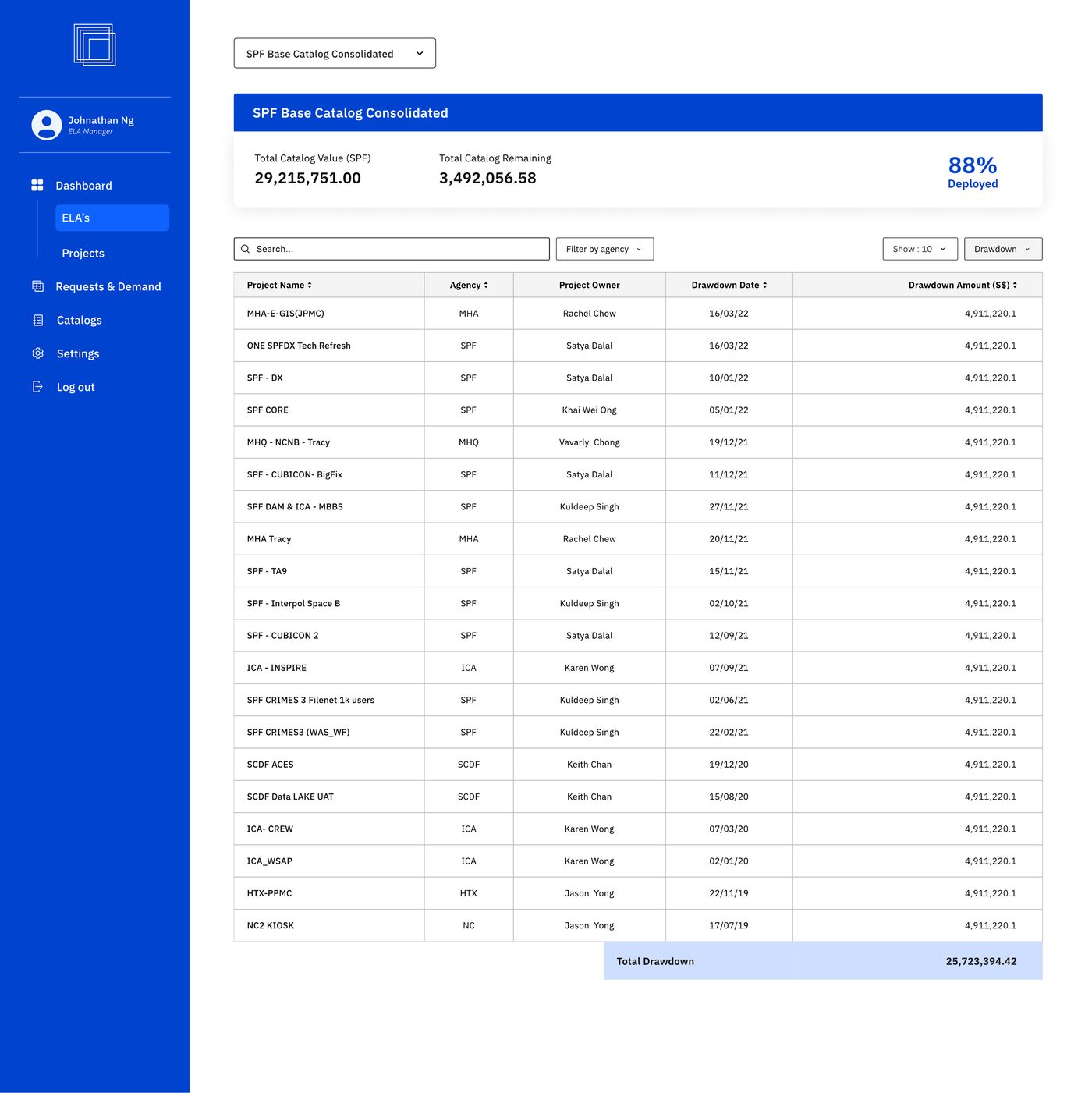Image resolution: width=1092 pixels, height=1093 pixels.
Task: Click the Project Owner column header
Action: (x=589, y=285)
